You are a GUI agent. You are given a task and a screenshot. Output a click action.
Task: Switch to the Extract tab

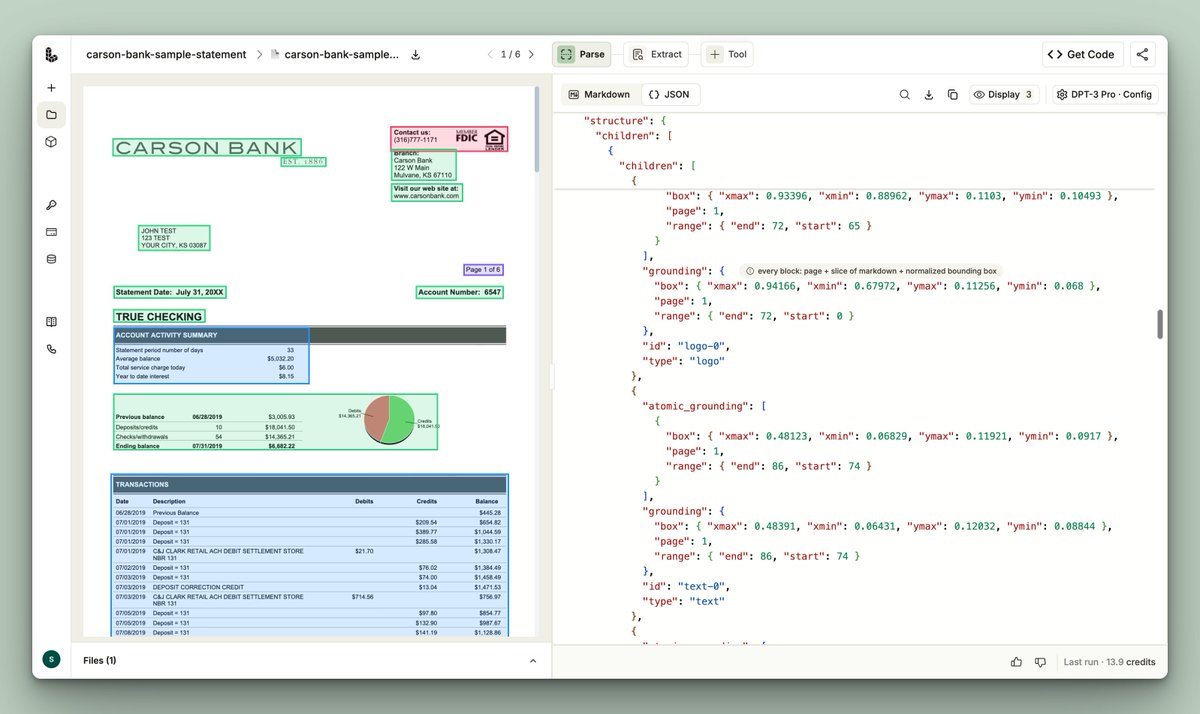tap(657, 55)
